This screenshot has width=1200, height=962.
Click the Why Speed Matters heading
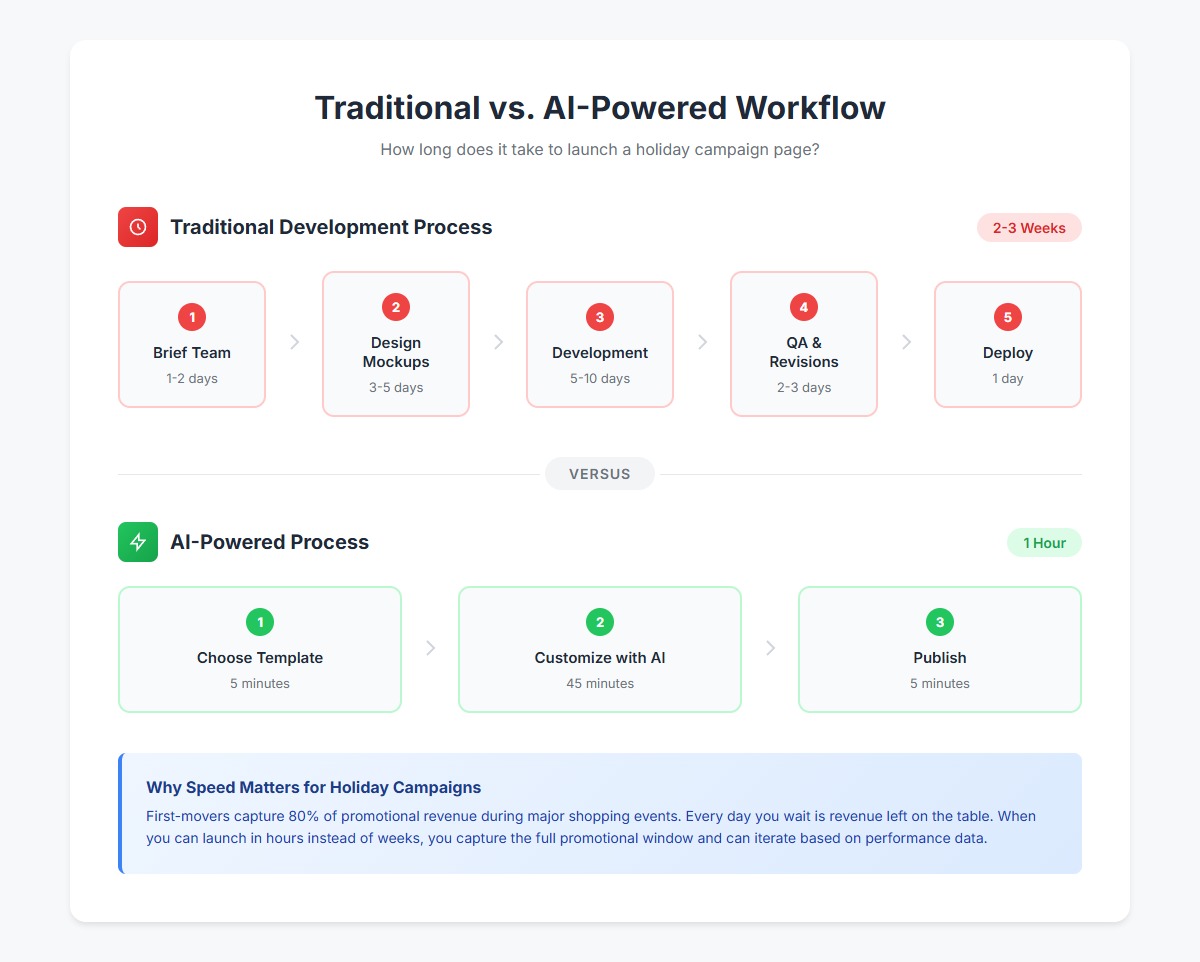pyautogui.click(x=314, y=787)
